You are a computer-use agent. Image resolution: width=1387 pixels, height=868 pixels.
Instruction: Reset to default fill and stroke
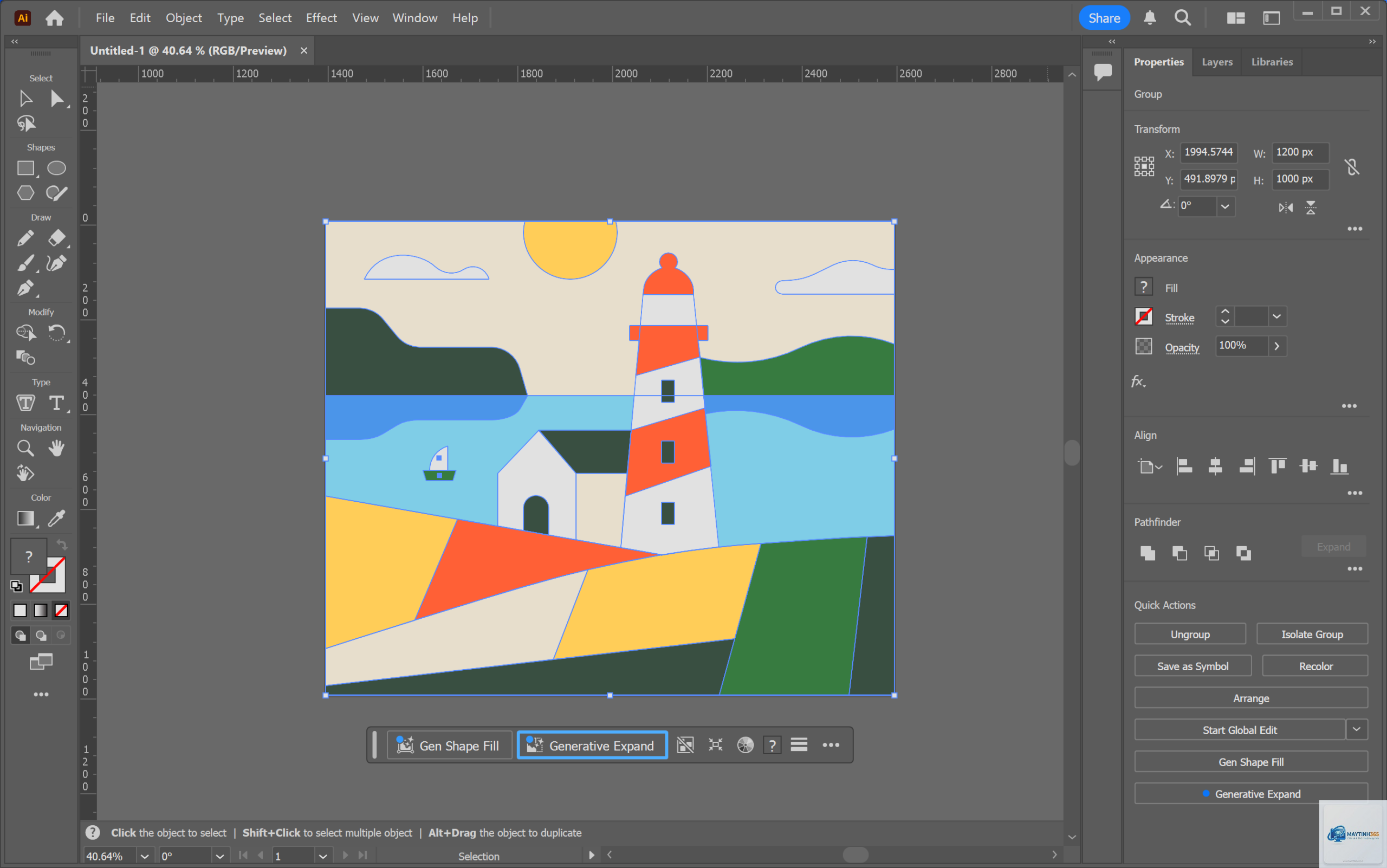click(16, 586)
